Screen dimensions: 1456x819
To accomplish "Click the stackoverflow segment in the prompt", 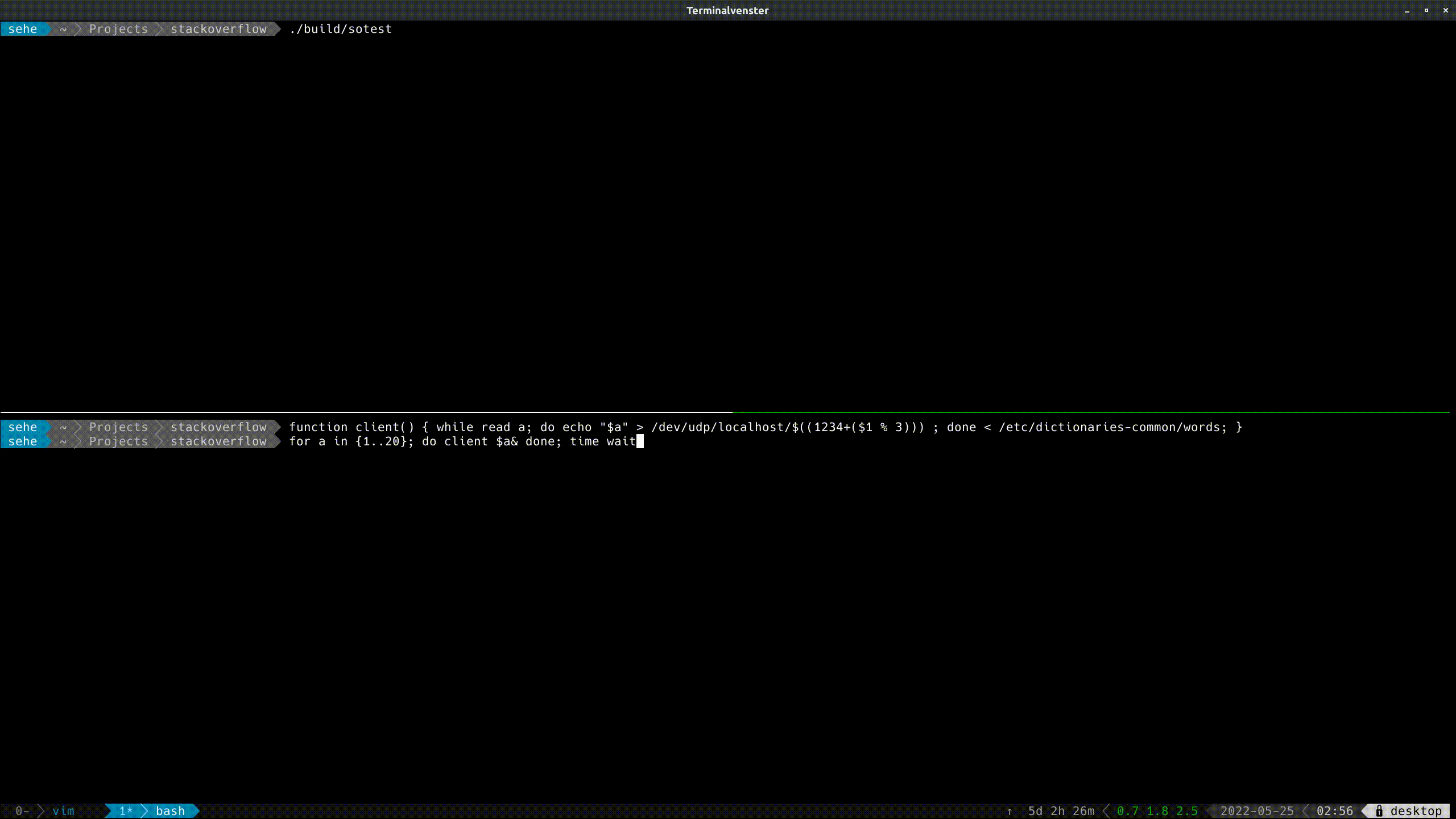I will (218, 28).
